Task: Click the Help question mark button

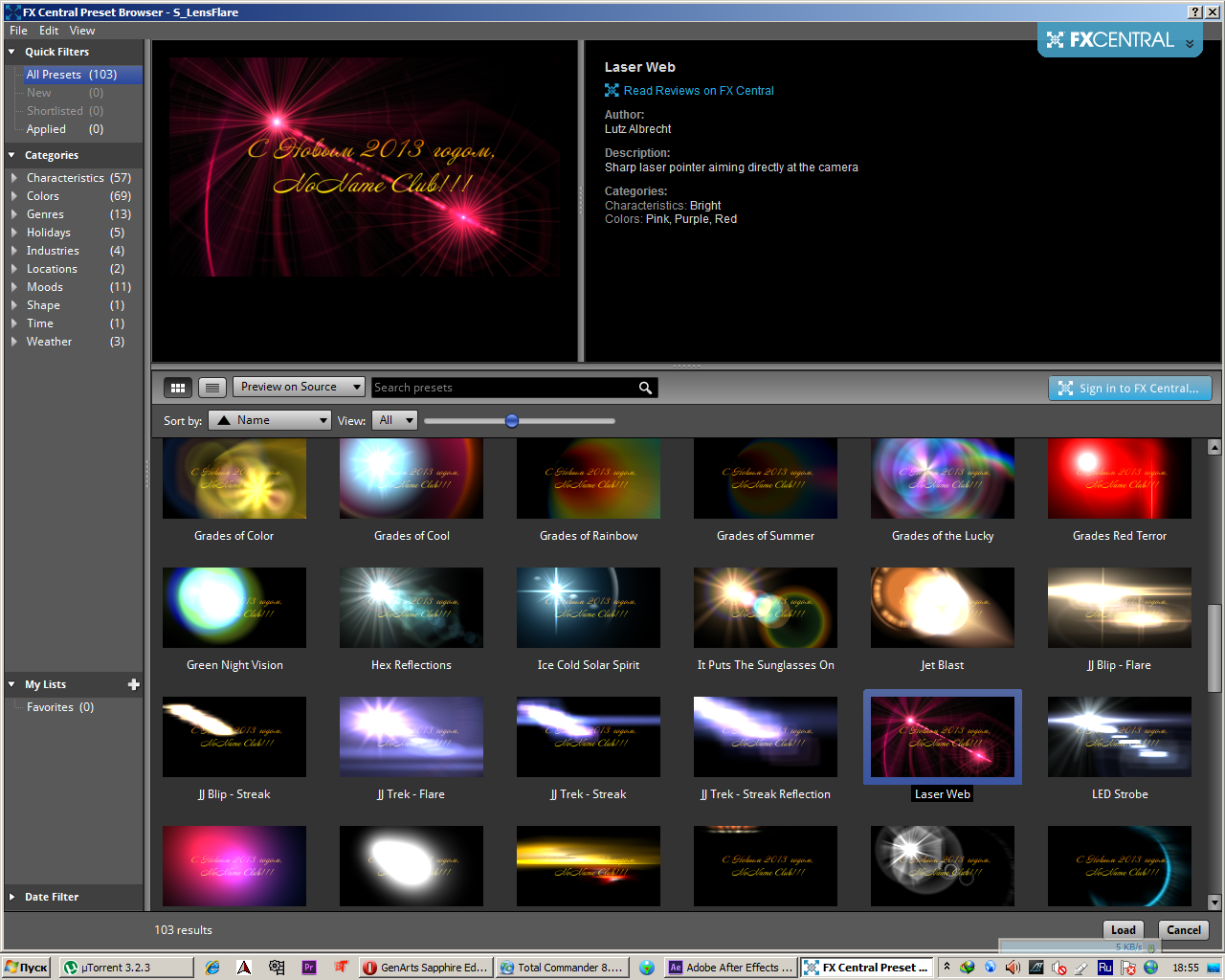Action: [1194, 12]
